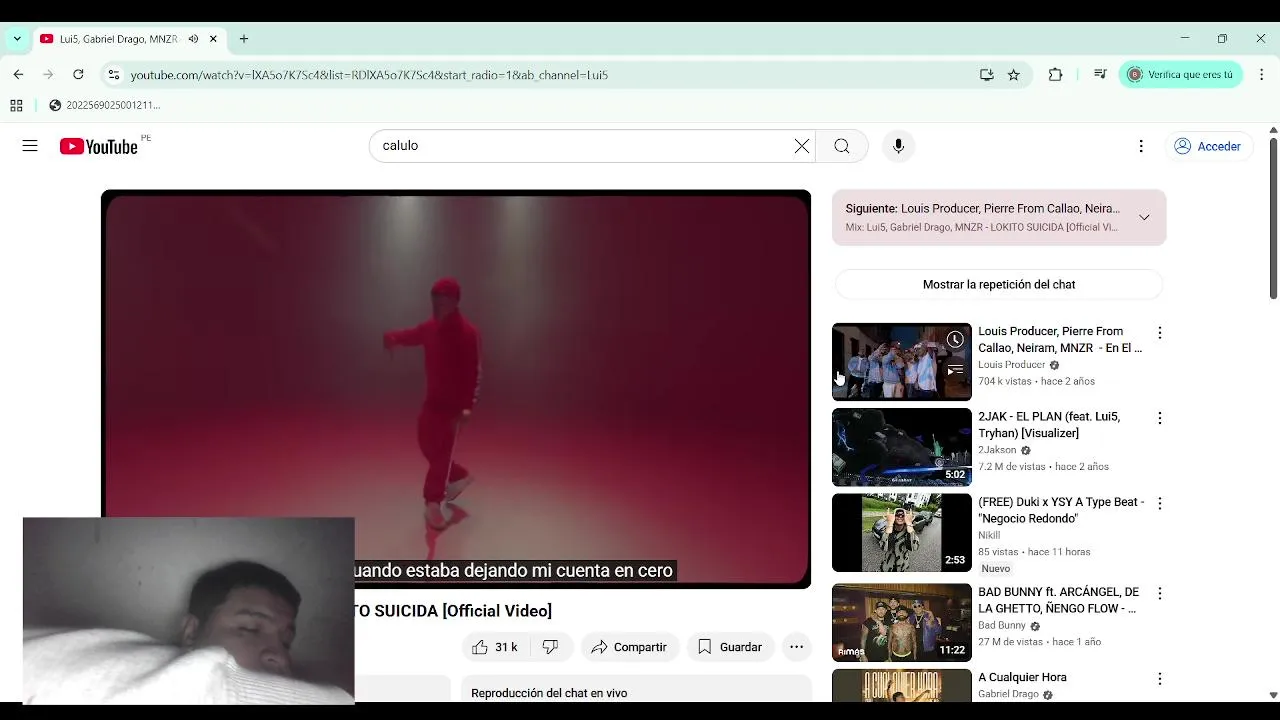Start voice search with the microphone icon
Screen dimensions: 1280x720
click(x=898, y=146)
